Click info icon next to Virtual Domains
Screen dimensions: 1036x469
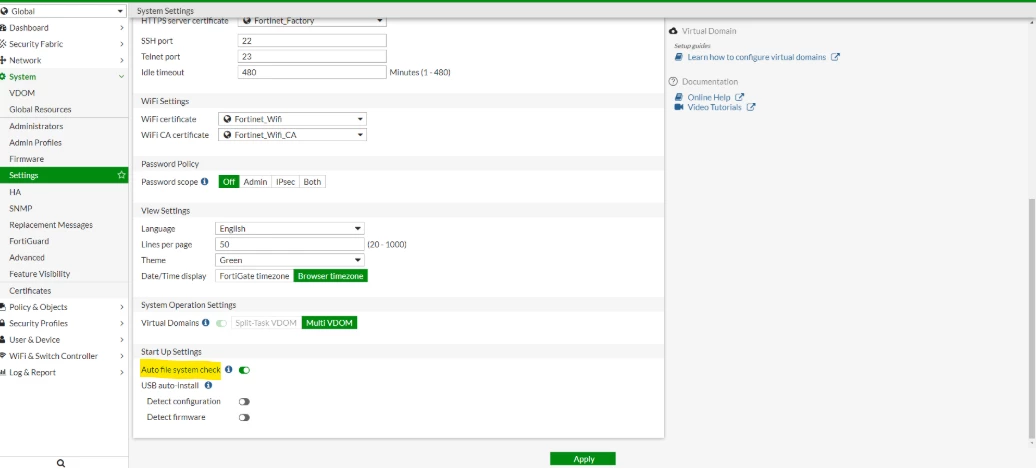click(205, 323)
